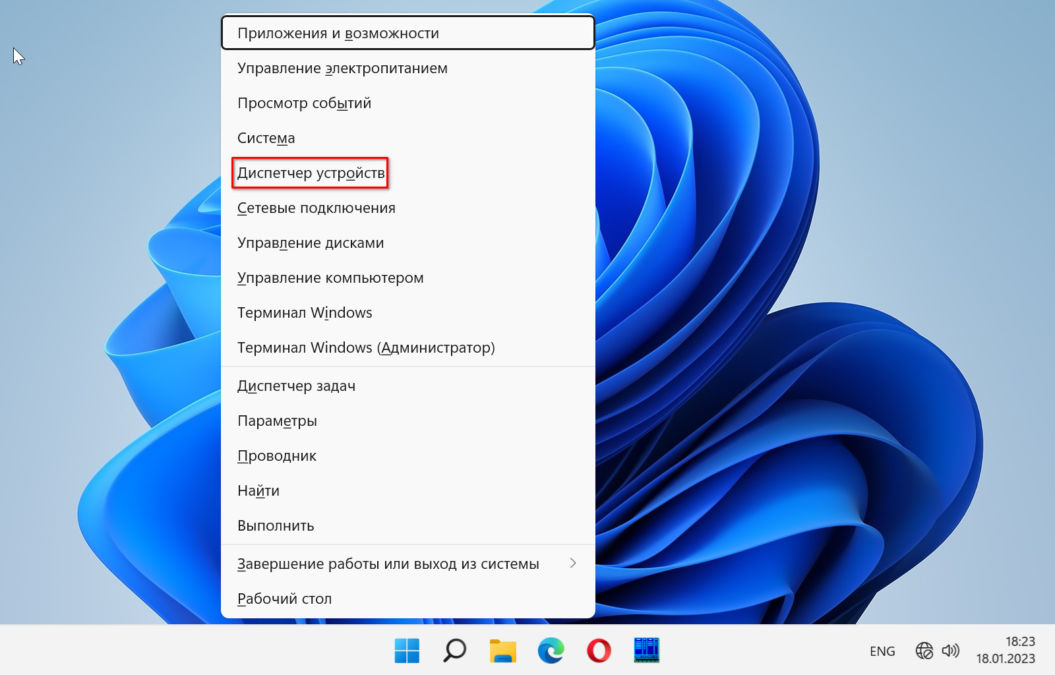Screen dimensions: 1055x675
Task: Select Диспетчер устройств
Action: coord(408,173)
